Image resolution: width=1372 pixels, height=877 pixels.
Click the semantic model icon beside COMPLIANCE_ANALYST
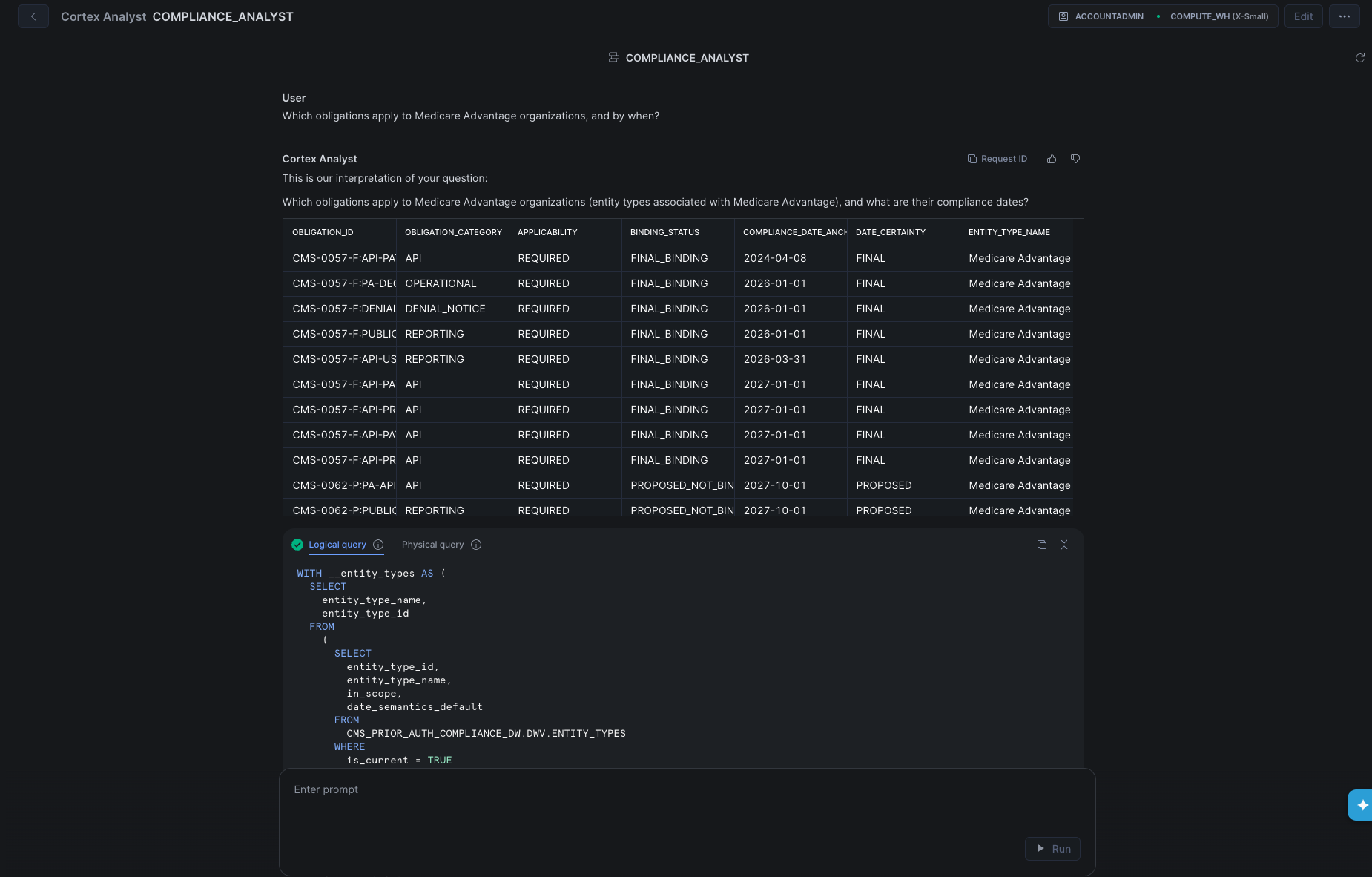click(614, 57)
